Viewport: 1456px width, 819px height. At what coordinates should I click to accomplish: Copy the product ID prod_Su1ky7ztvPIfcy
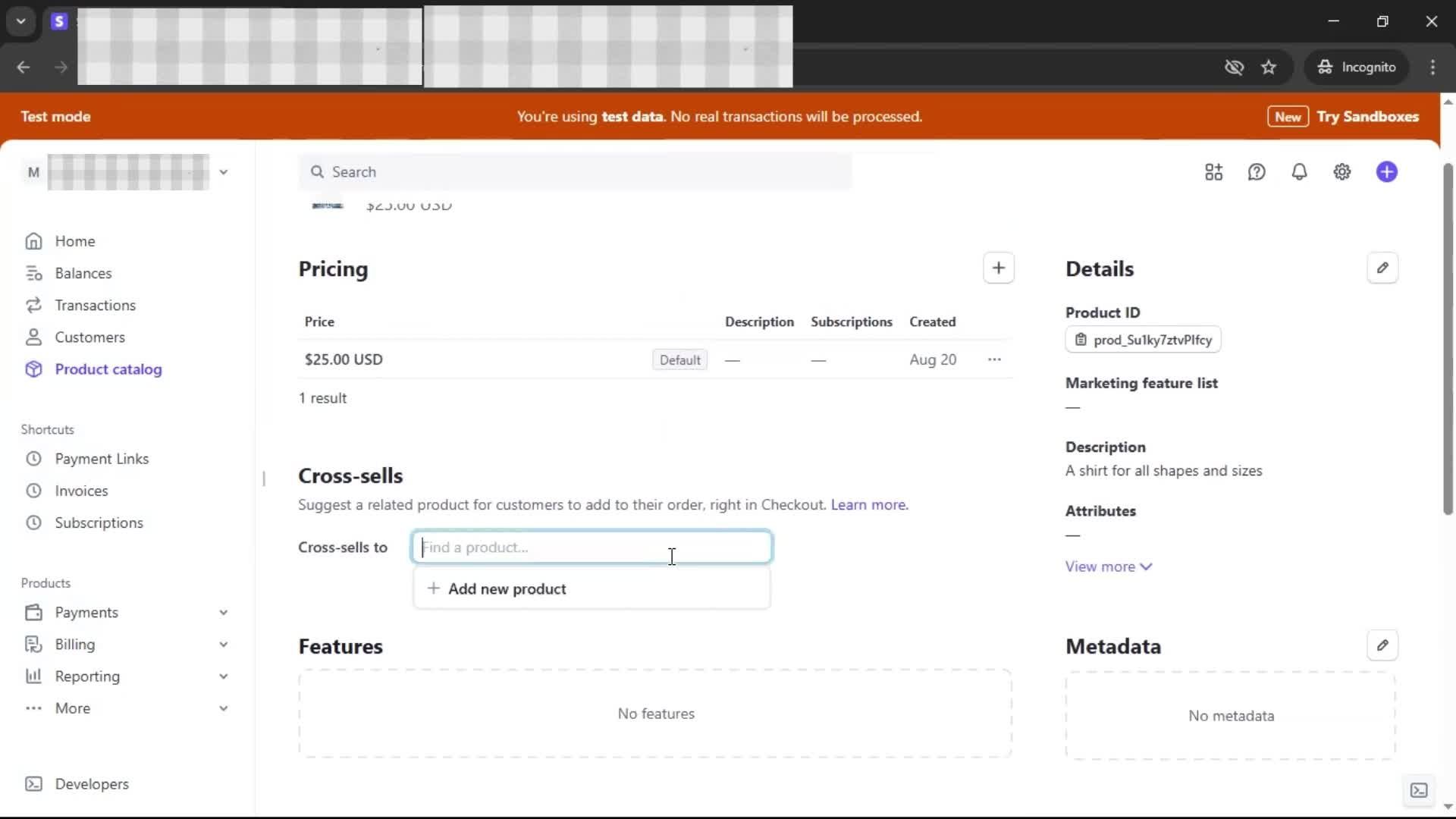pos(1143,340)
